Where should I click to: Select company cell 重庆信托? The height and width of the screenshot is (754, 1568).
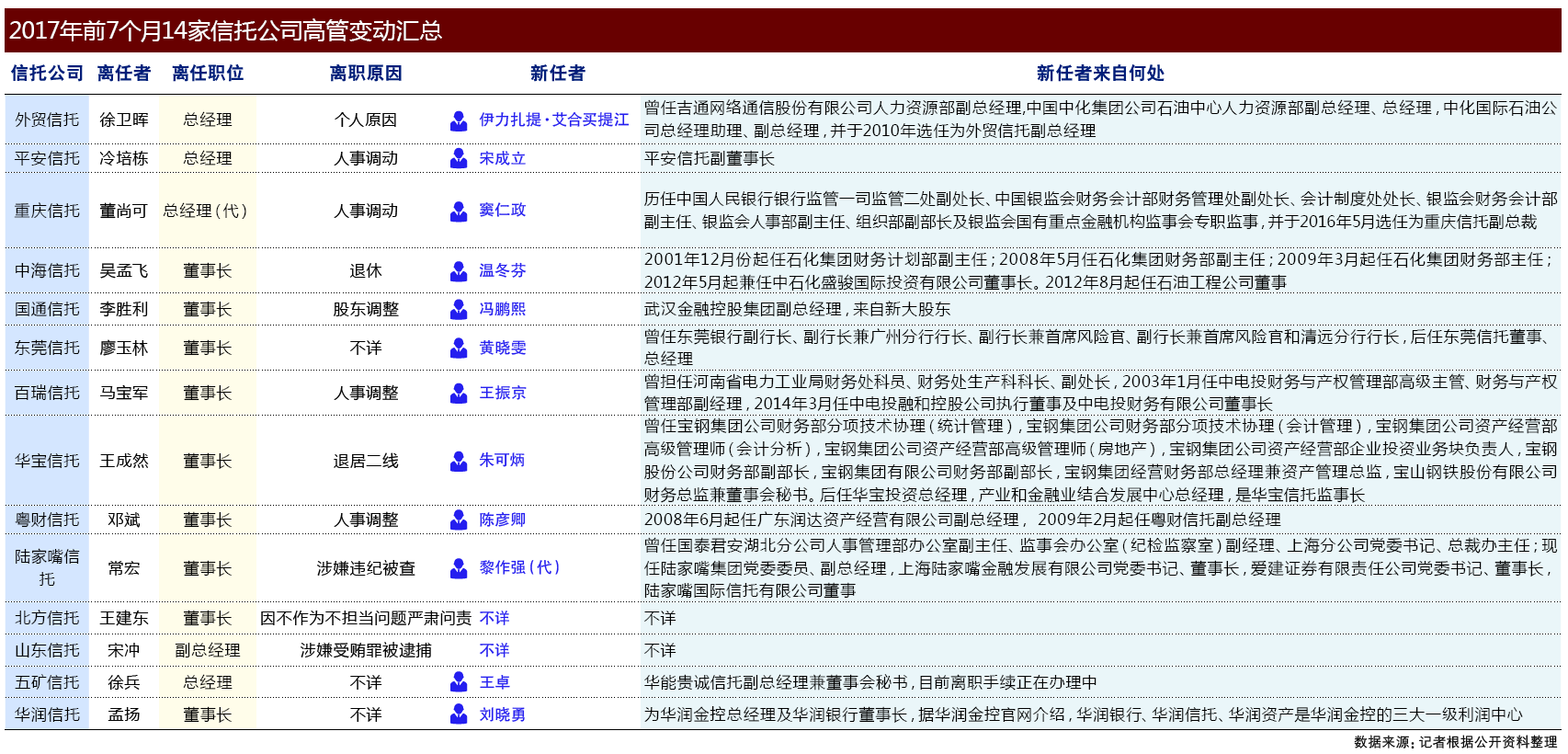click(47, 211)
